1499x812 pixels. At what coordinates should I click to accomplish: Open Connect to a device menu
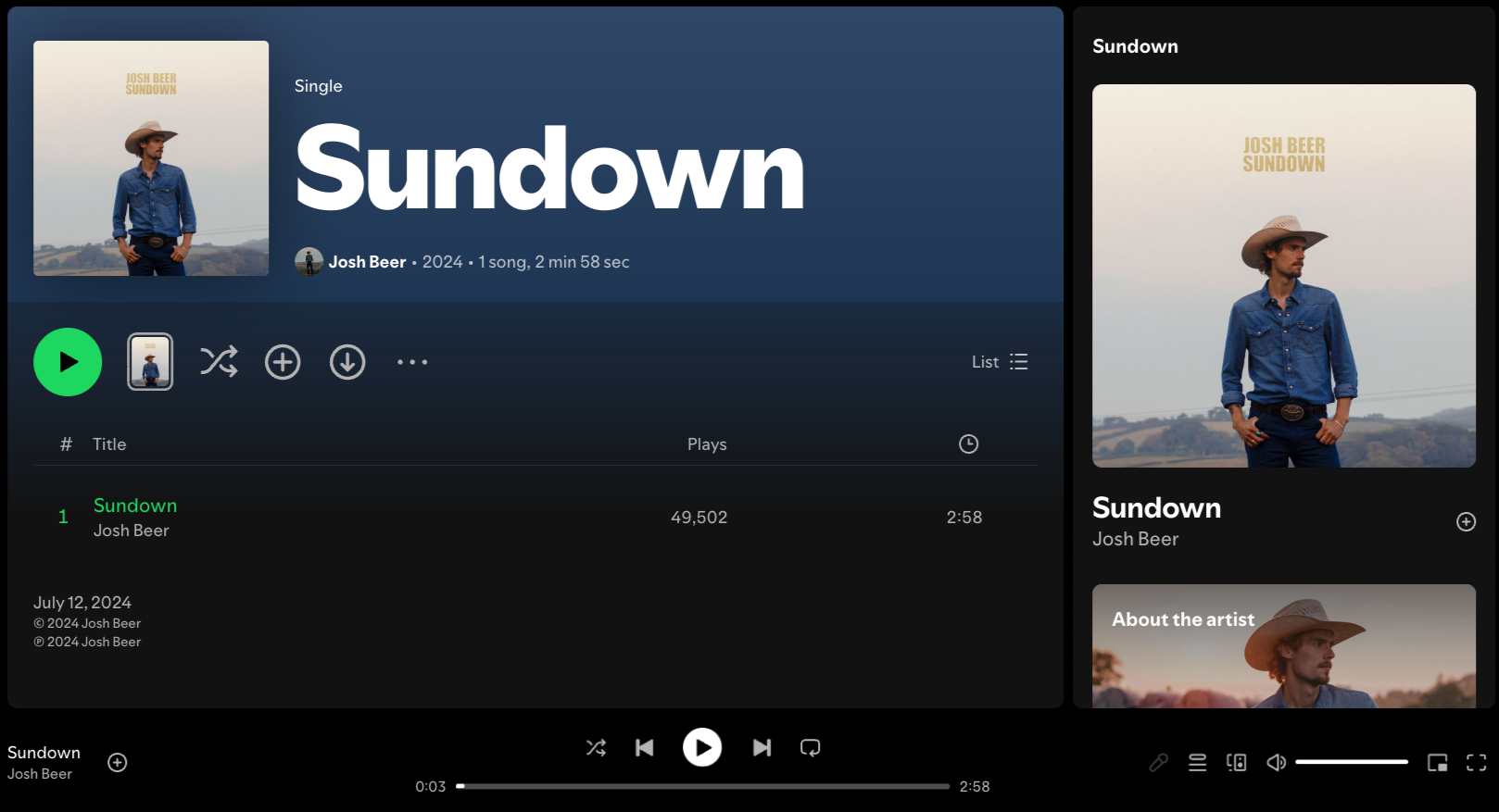(x=1237, y=762)
